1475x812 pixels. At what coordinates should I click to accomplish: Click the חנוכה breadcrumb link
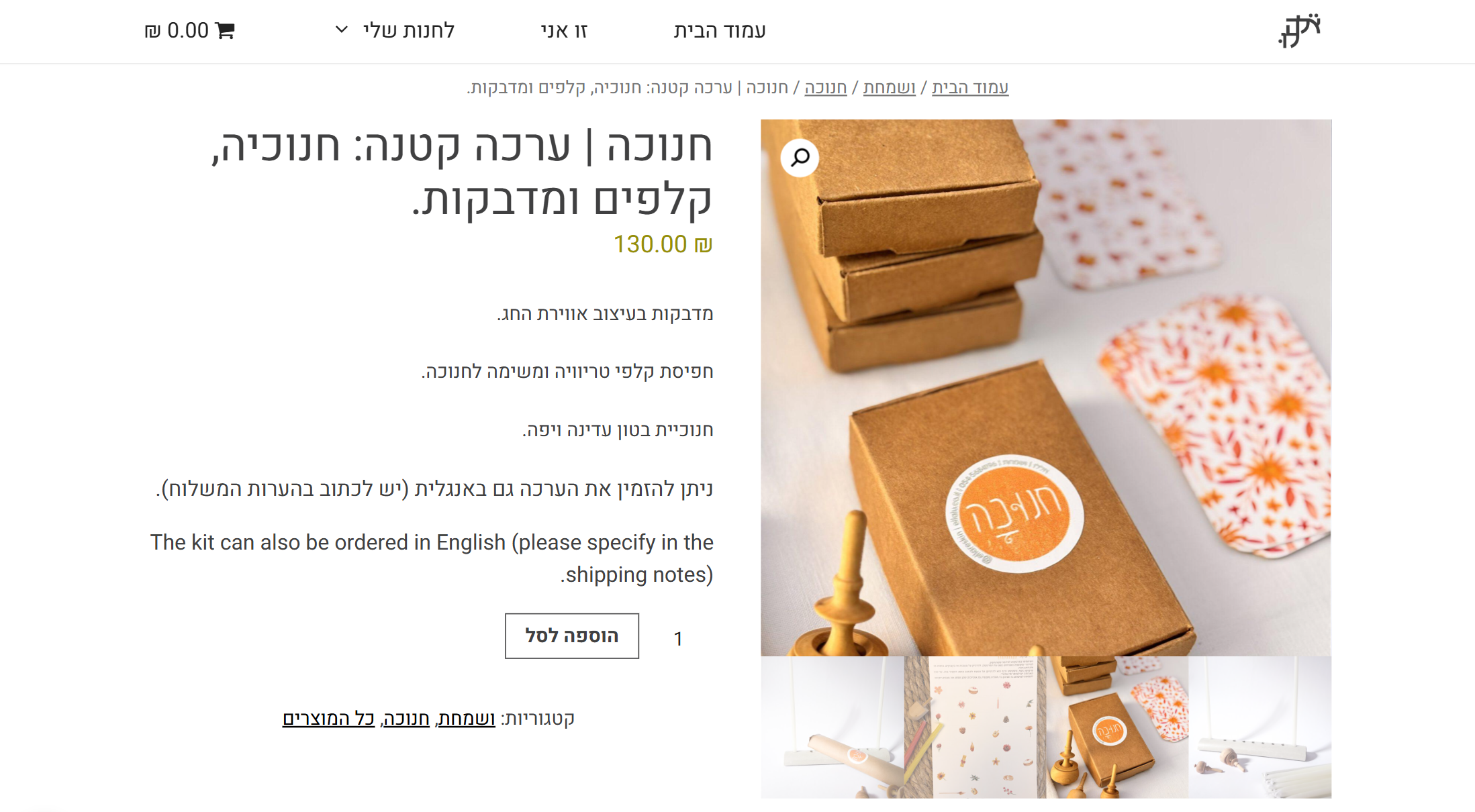826,88
